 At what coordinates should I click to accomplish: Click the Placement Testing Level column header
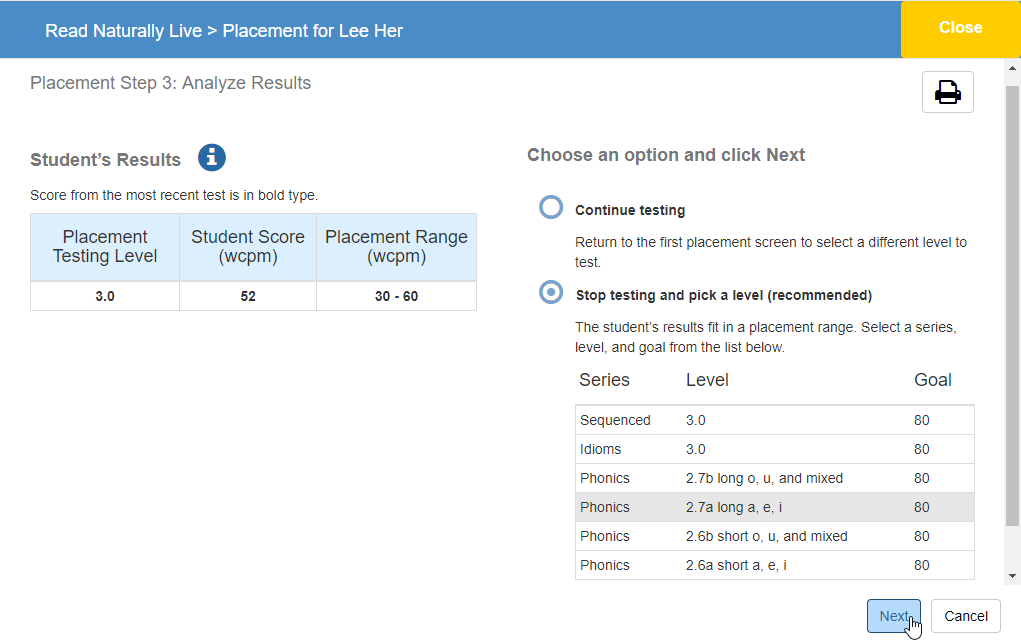click(x=105, y=246)
